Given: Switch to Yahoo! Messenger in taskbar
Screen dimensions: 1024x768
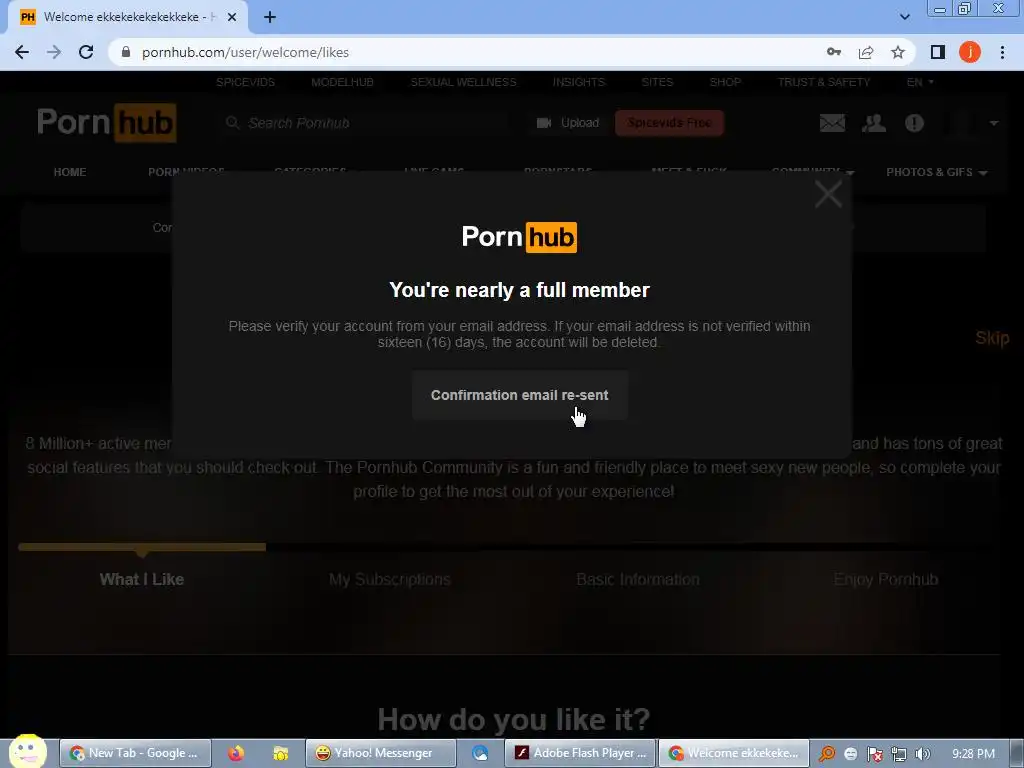Looking at the screenshot, I should click(x=381, y=753).
